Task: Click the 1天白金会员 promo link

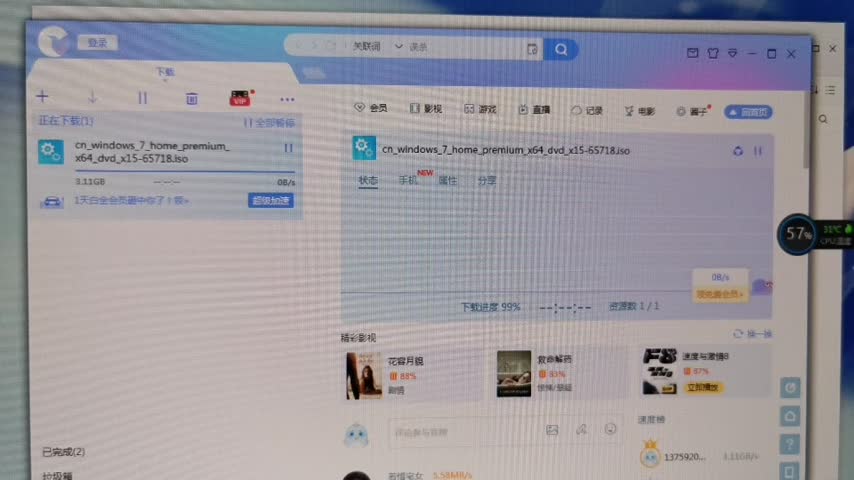Action: click(131, 200)
